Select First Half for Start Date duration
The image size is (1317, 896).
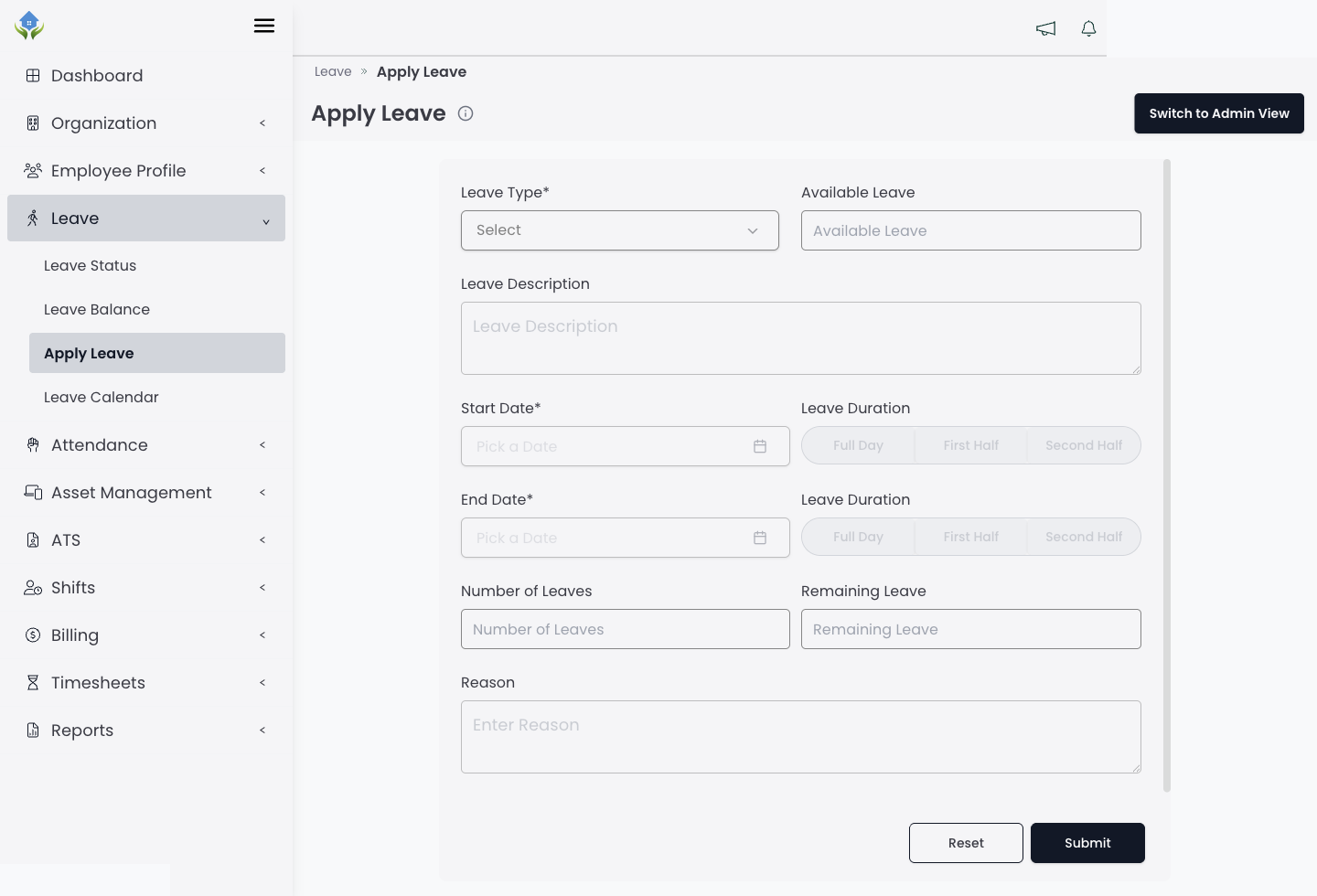coord(971,445)
